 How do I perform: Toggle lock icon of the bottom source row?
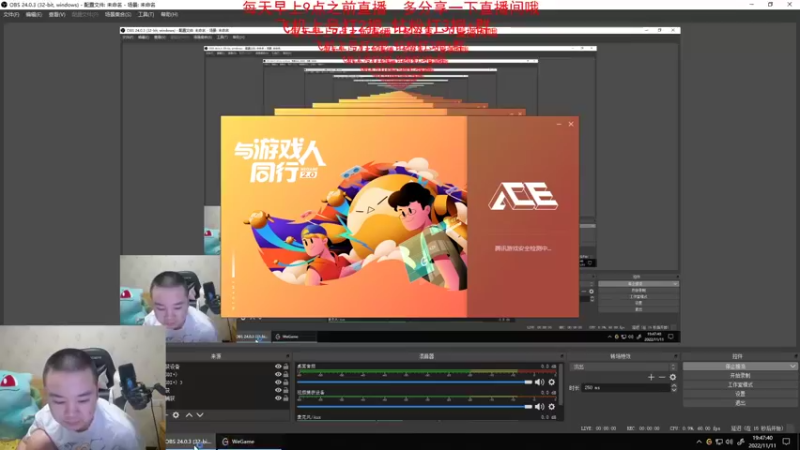tap(286, 398)
